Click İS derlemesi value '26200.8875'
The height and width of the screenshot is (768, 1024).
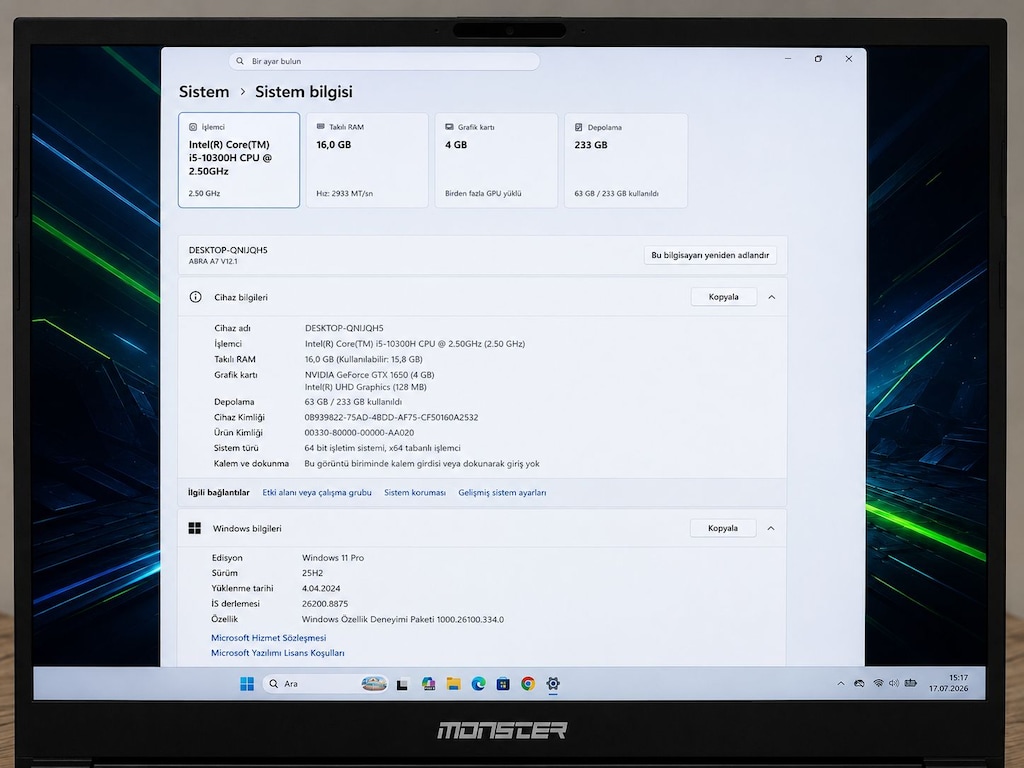click(325, 604)
